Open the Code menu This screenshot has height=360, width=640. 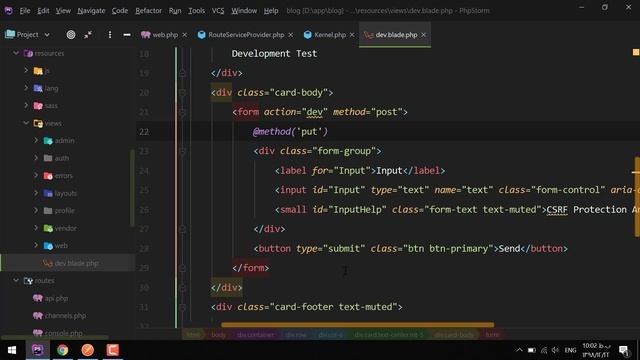click(x=120, y=11)
